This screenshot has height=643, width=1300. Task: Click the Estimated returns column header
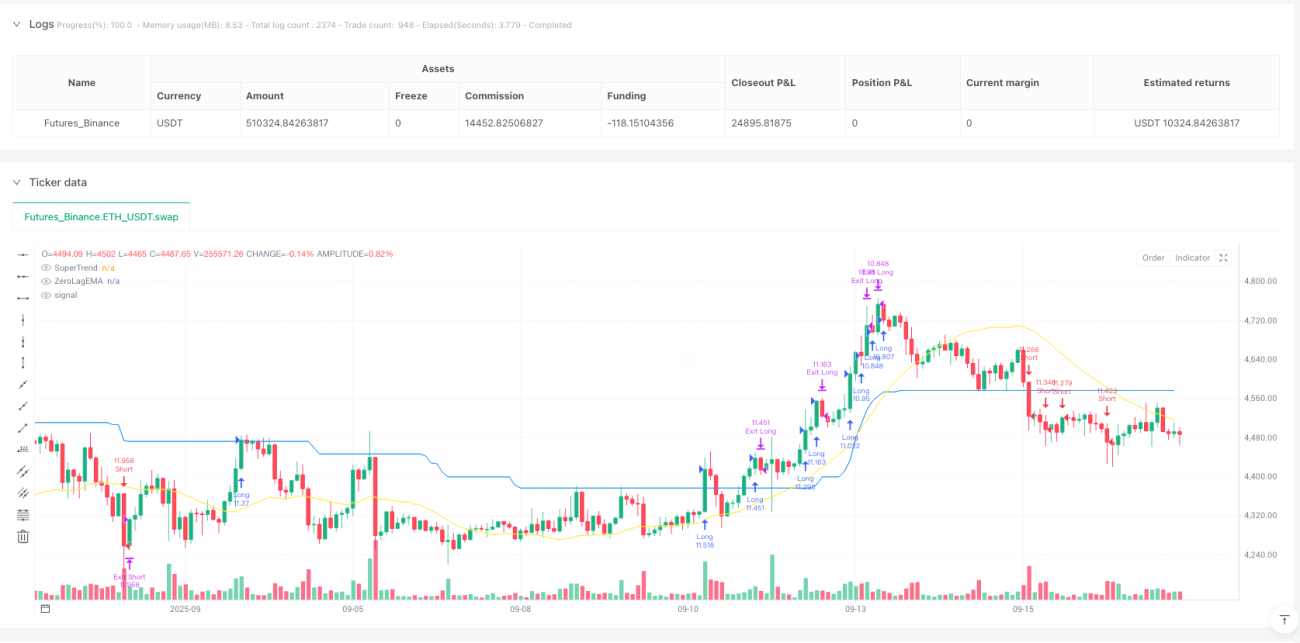1186,82
